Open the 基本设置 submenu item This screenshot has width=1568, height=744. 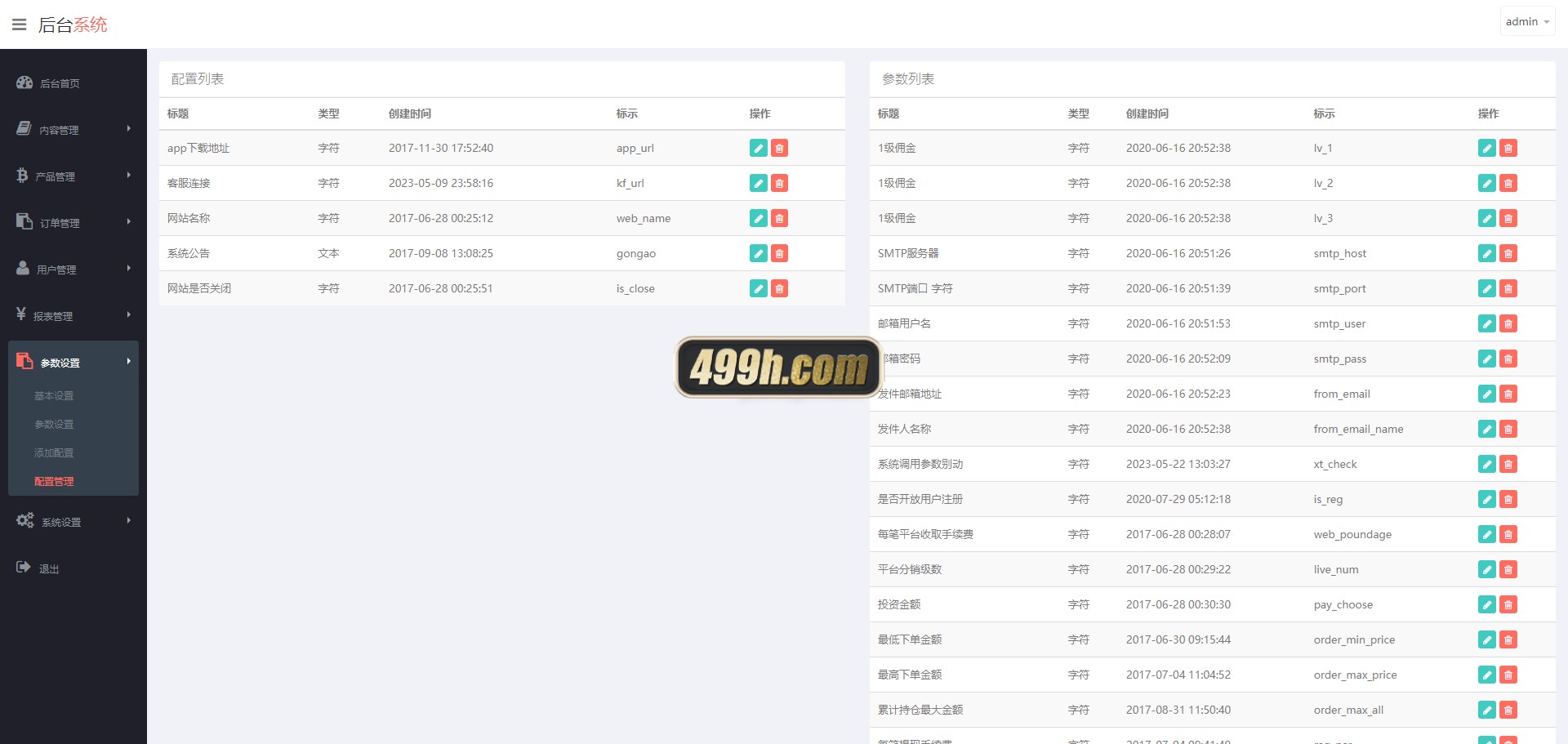tap(54, 396)
